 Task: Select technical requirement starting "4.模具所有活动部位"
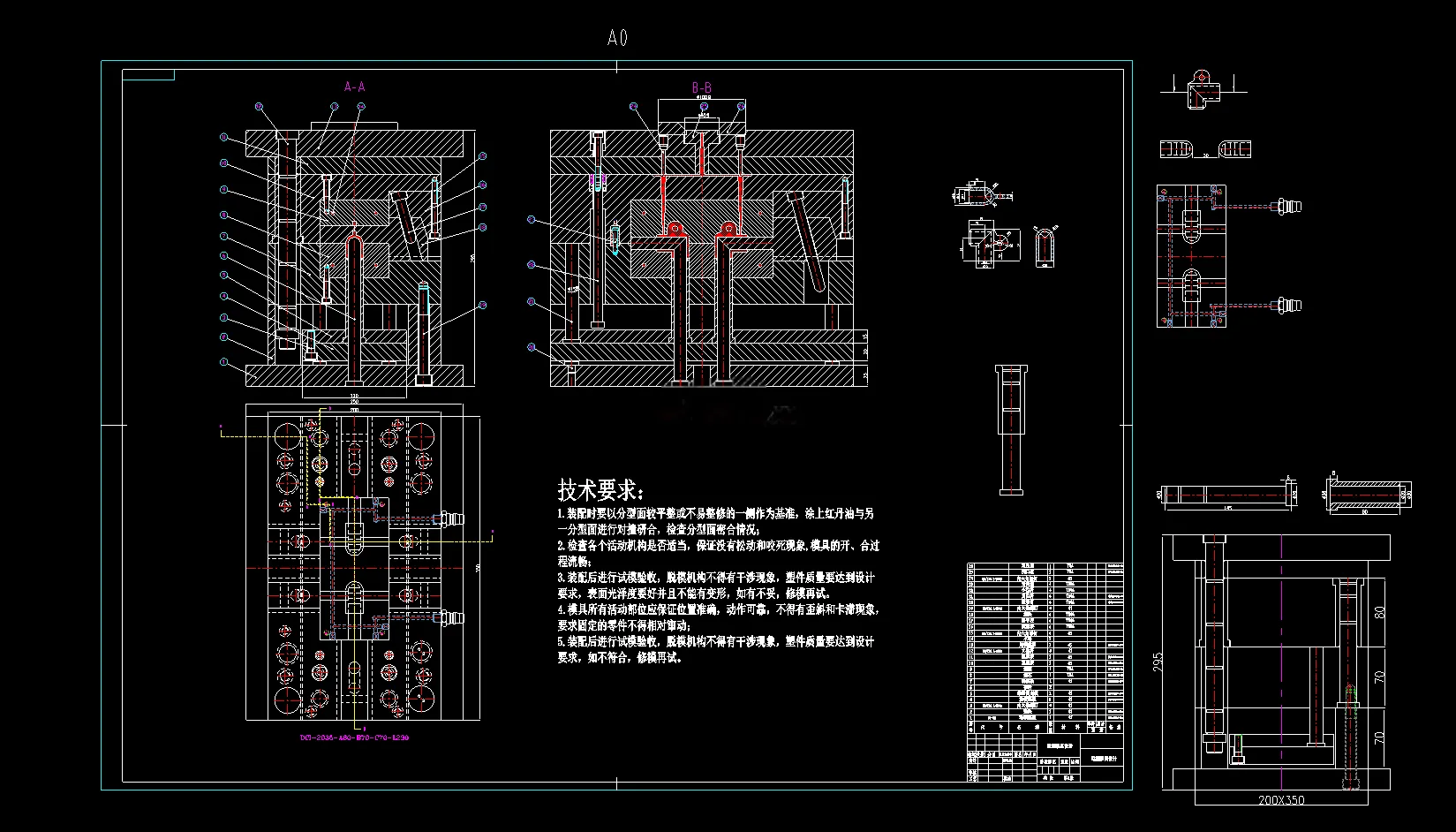(x=718, y=616)
